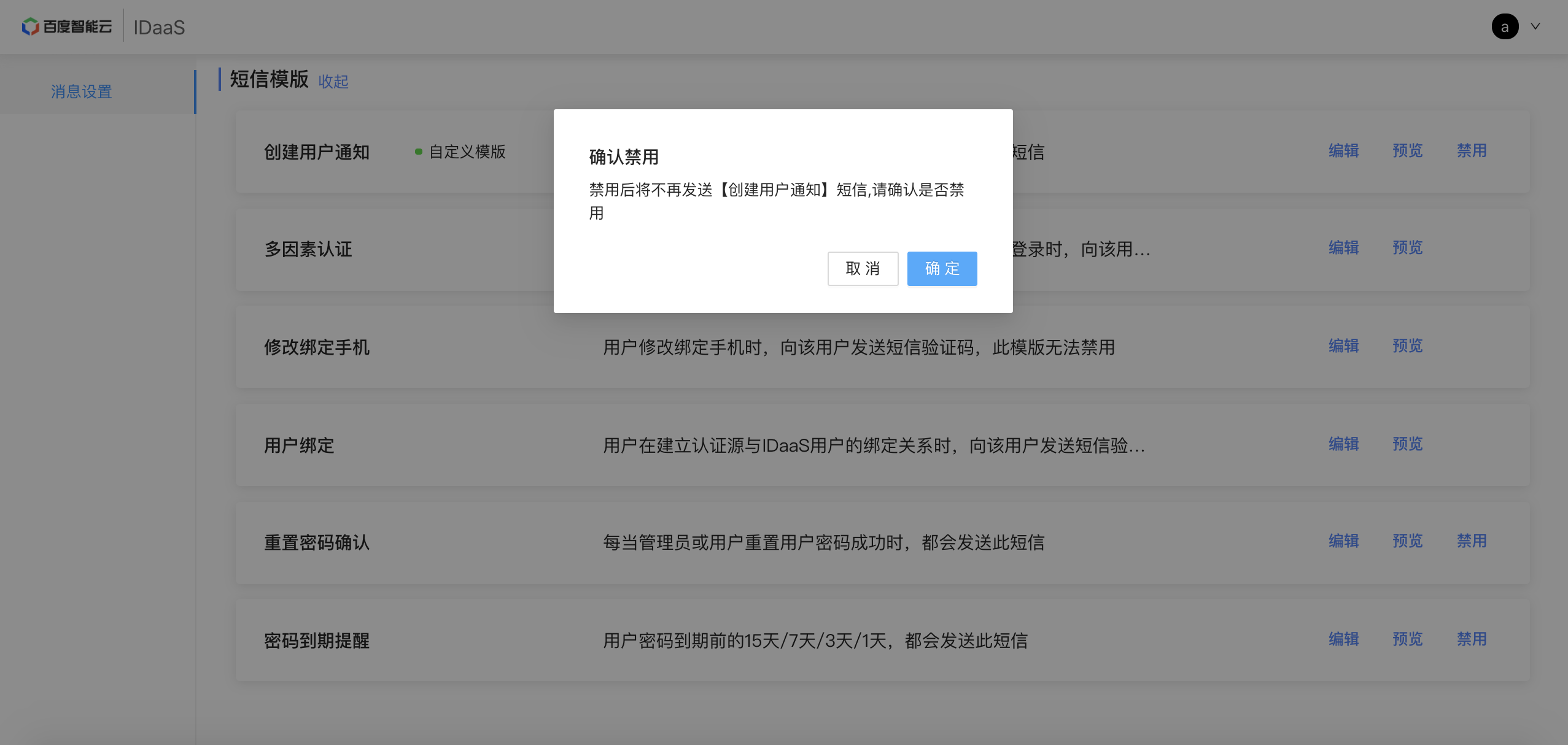Click the 多因素认证 row title

[308, 249]
